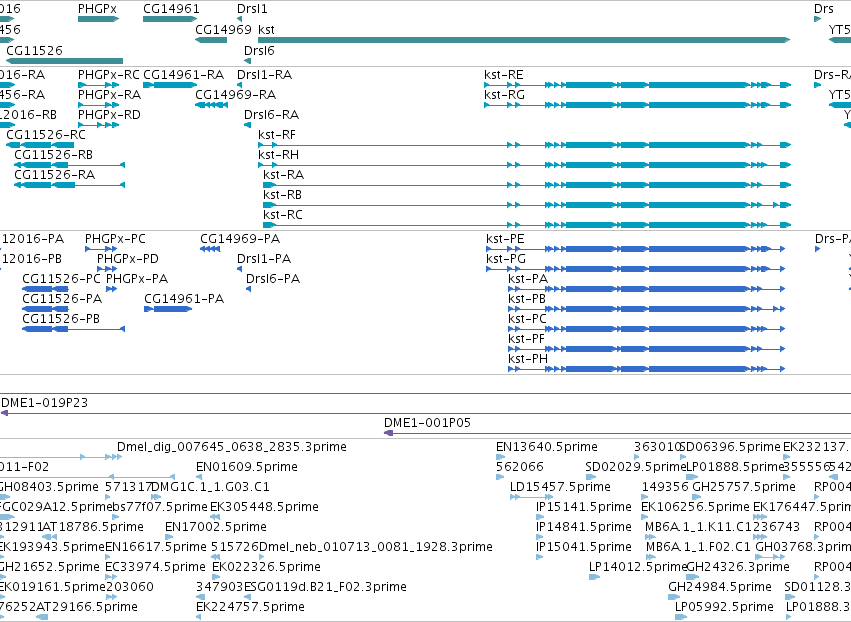Click the Drsl1-RA transcript label
The height and width of the screenshot is (622, 851).
264,75
